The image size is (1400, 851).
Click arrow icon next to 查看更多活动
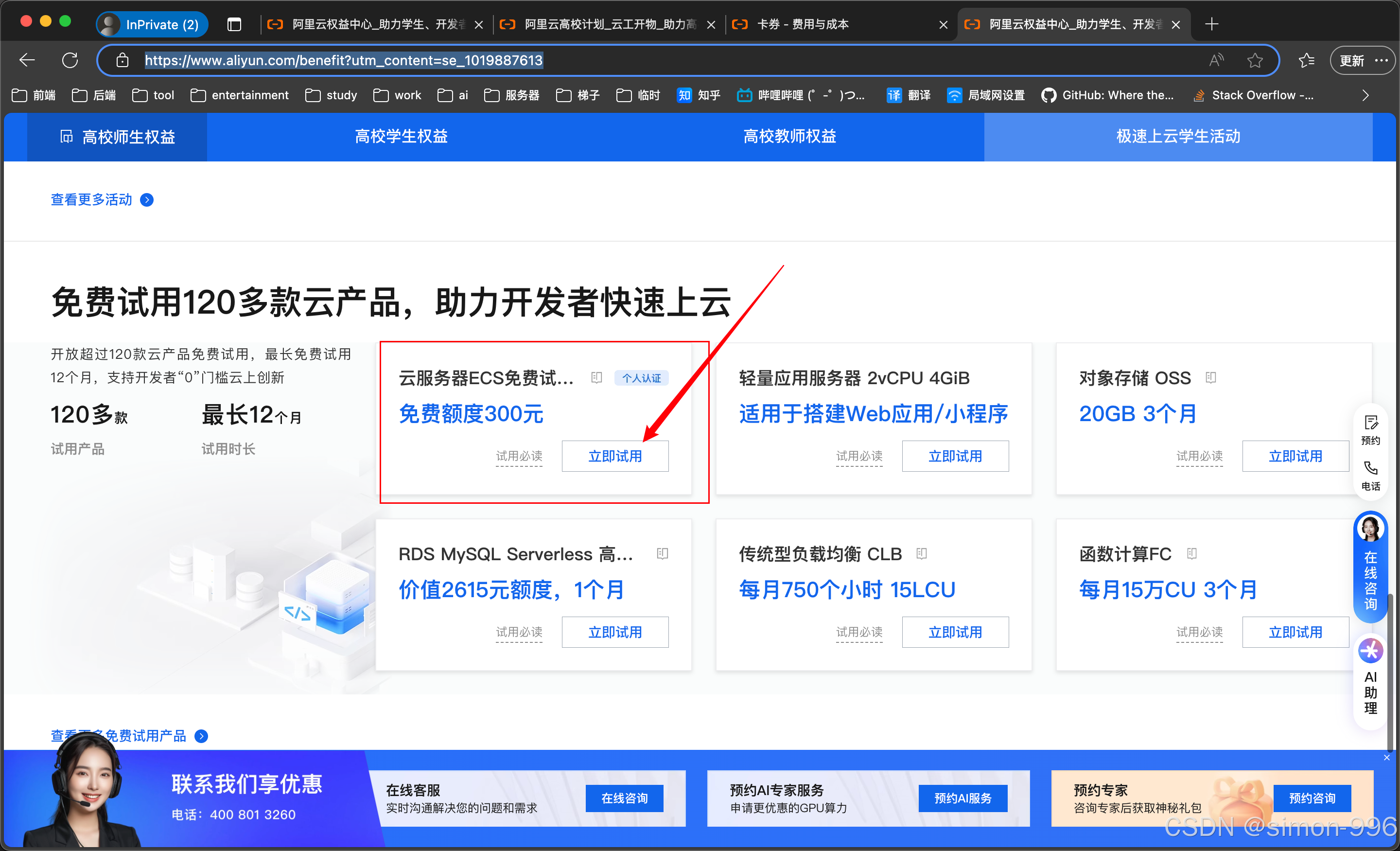(x=147, y=199)
